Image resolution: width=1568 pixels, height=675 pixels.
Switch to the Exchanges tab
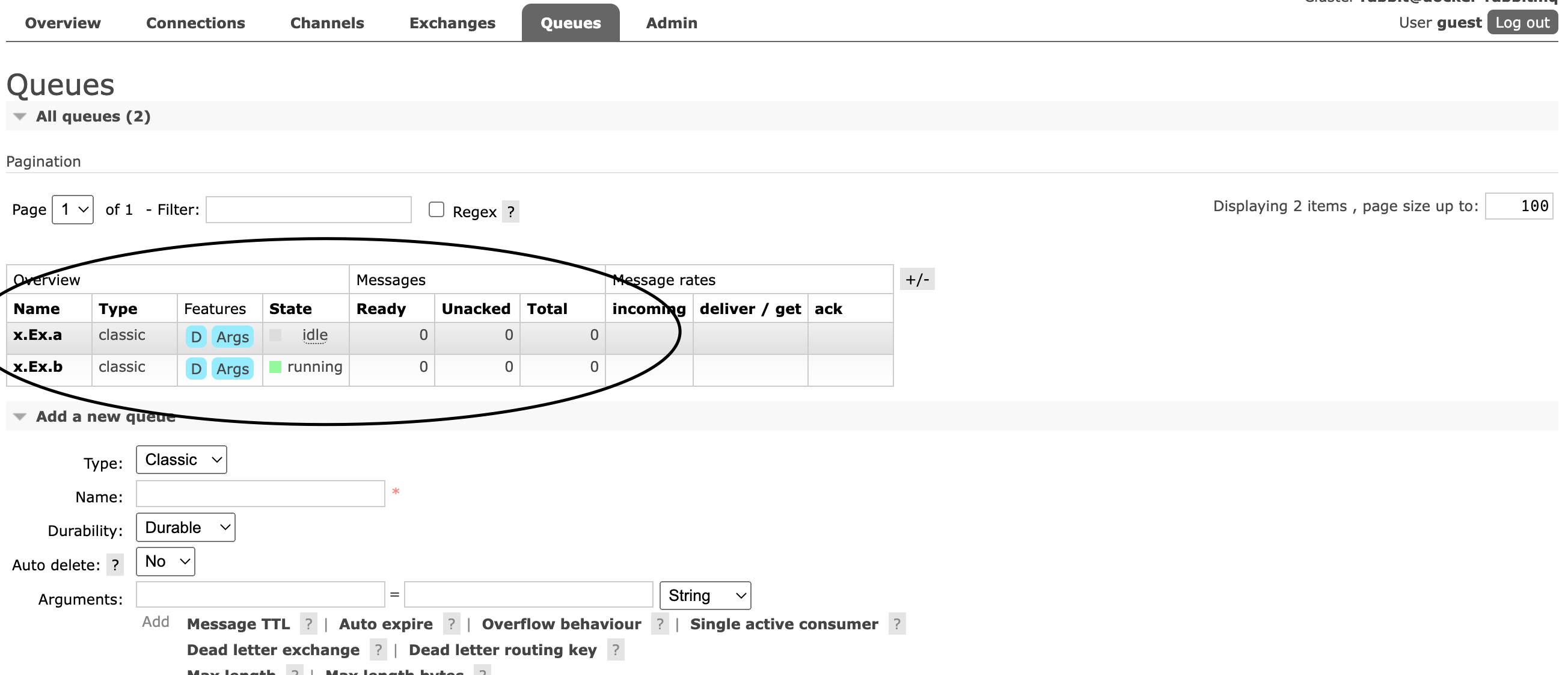[452, 23]
